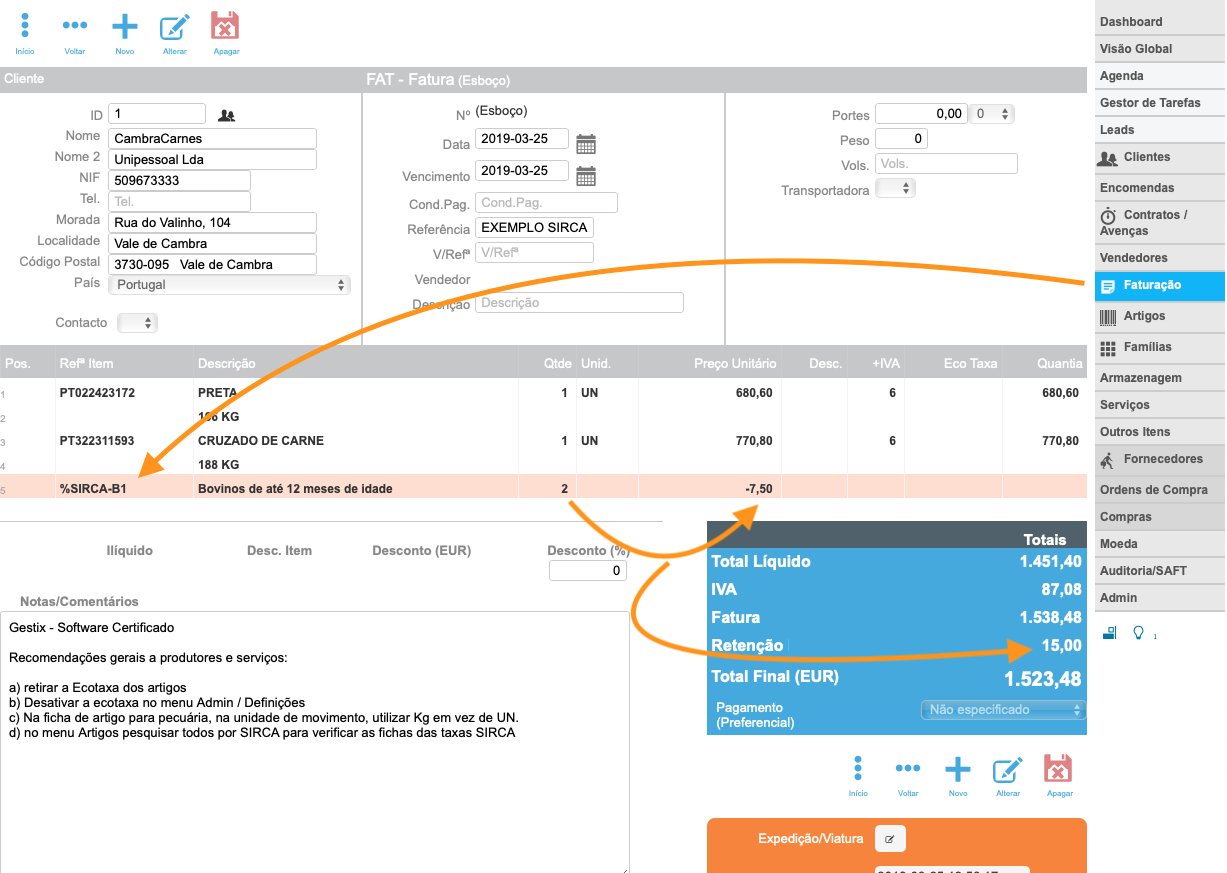Viewport: 1227px width, 873px height.
Task: Open client lookup icon next to ID
Action: (x=227, y=115)
